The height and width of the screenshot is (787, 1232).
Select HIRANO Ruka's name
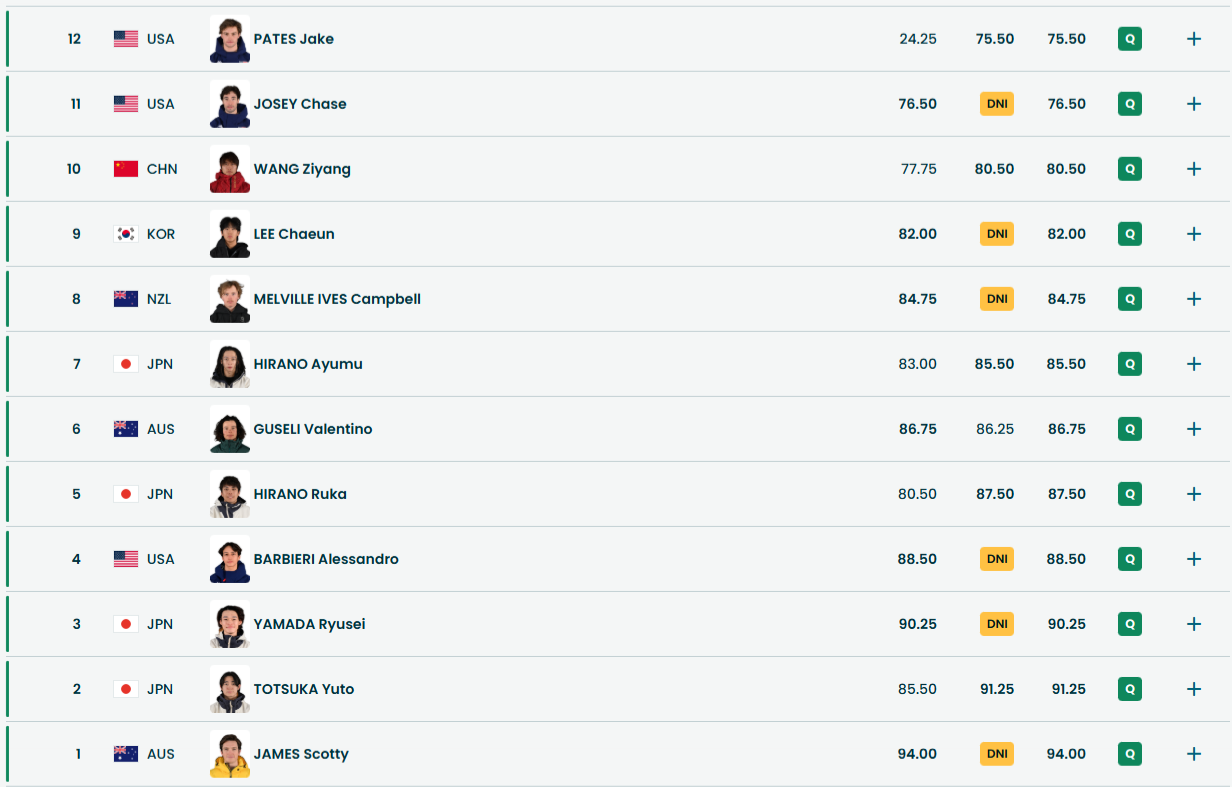300,494
